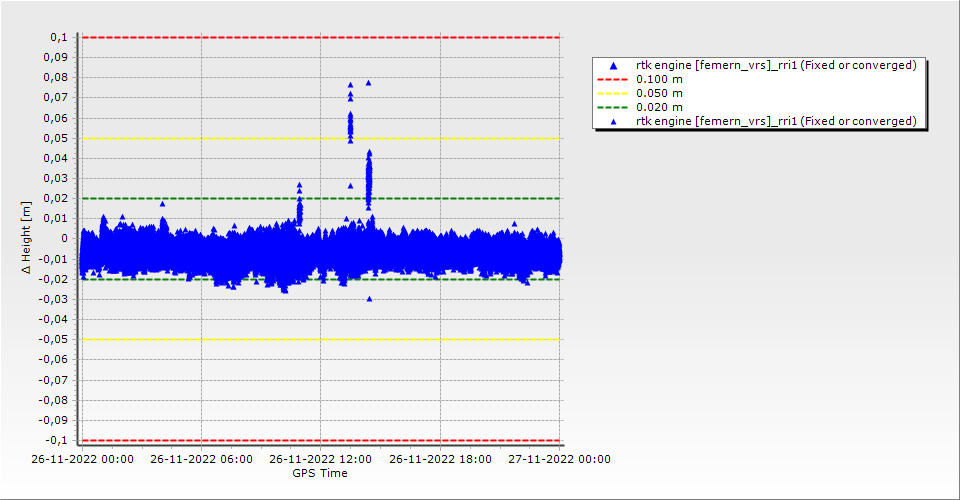Click the "Δ Height [m]" y-axis title
The width and height of the screenshot is (960, 500).
(26, 238)
